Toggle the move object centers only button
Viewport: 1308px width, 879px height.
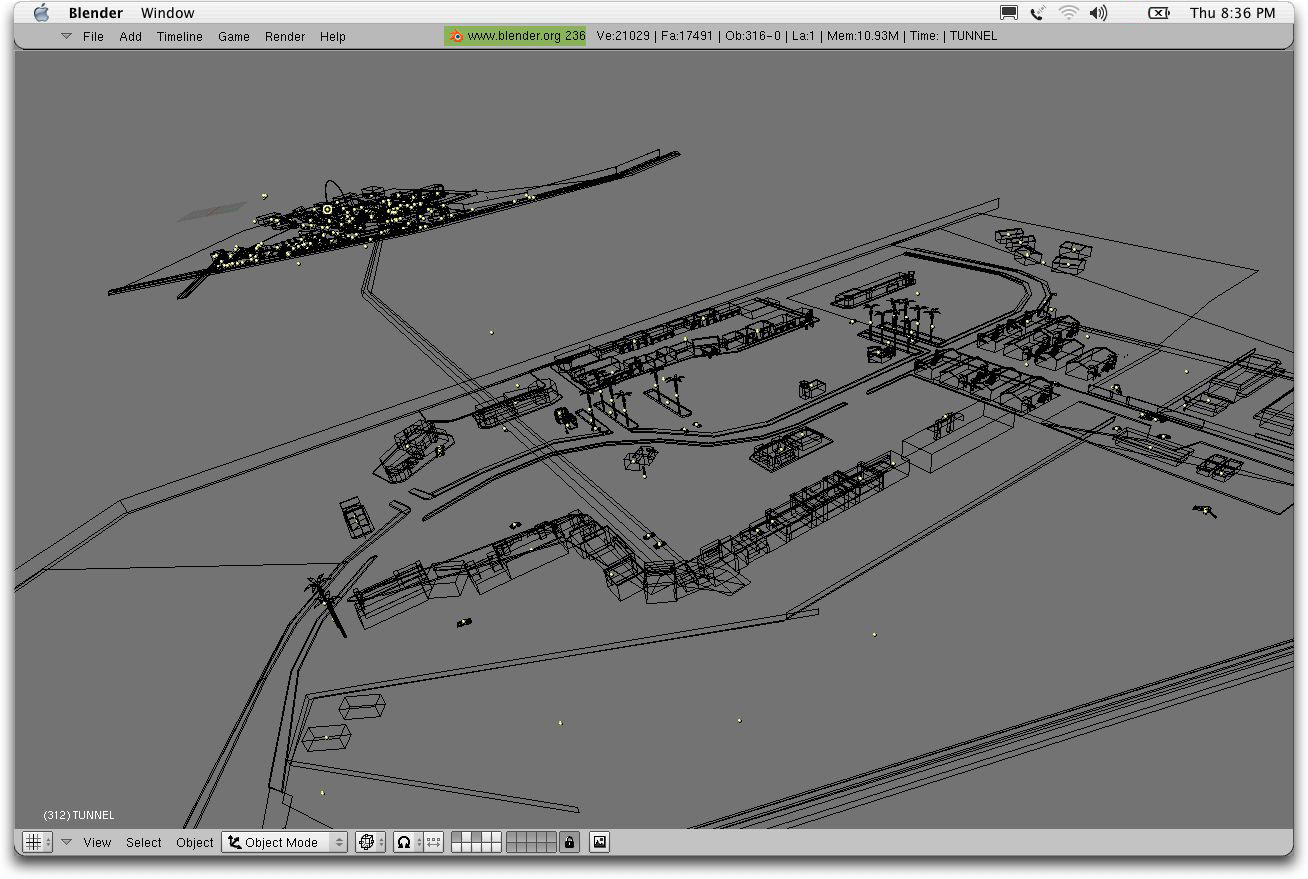(x=433, y=842)
